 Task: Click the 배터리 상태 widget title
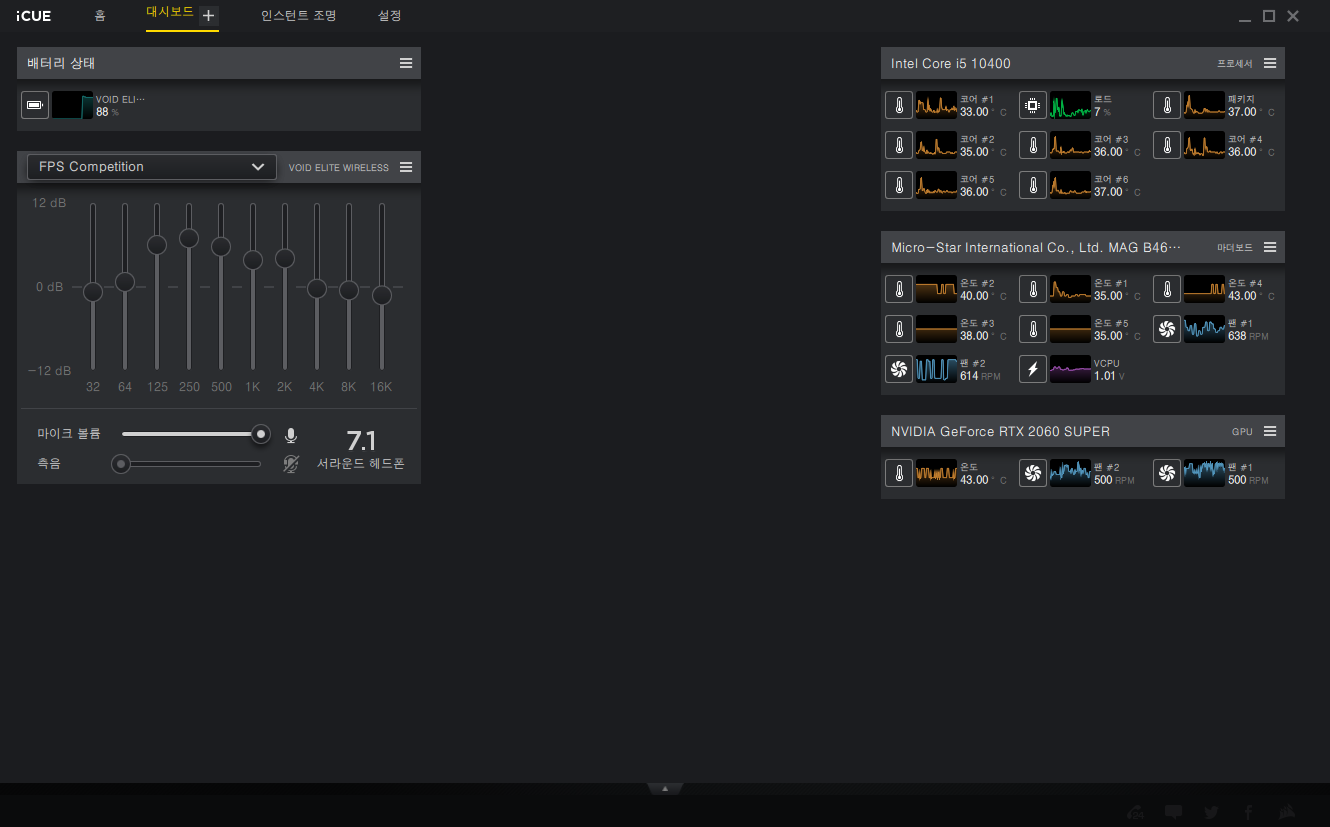(61, 63)
